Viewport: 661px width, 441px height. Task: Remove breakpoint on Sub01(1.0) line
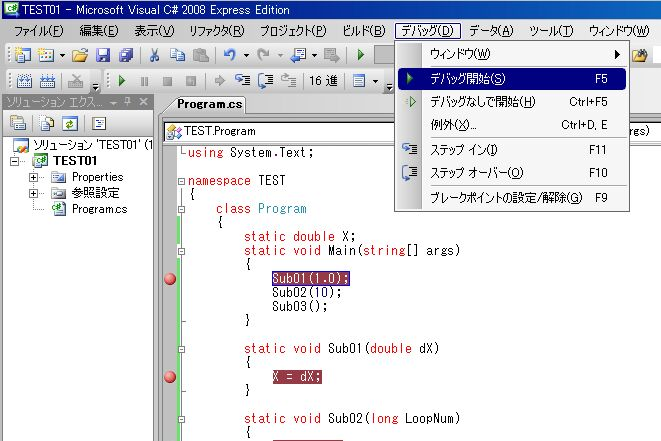coord(170,279)
